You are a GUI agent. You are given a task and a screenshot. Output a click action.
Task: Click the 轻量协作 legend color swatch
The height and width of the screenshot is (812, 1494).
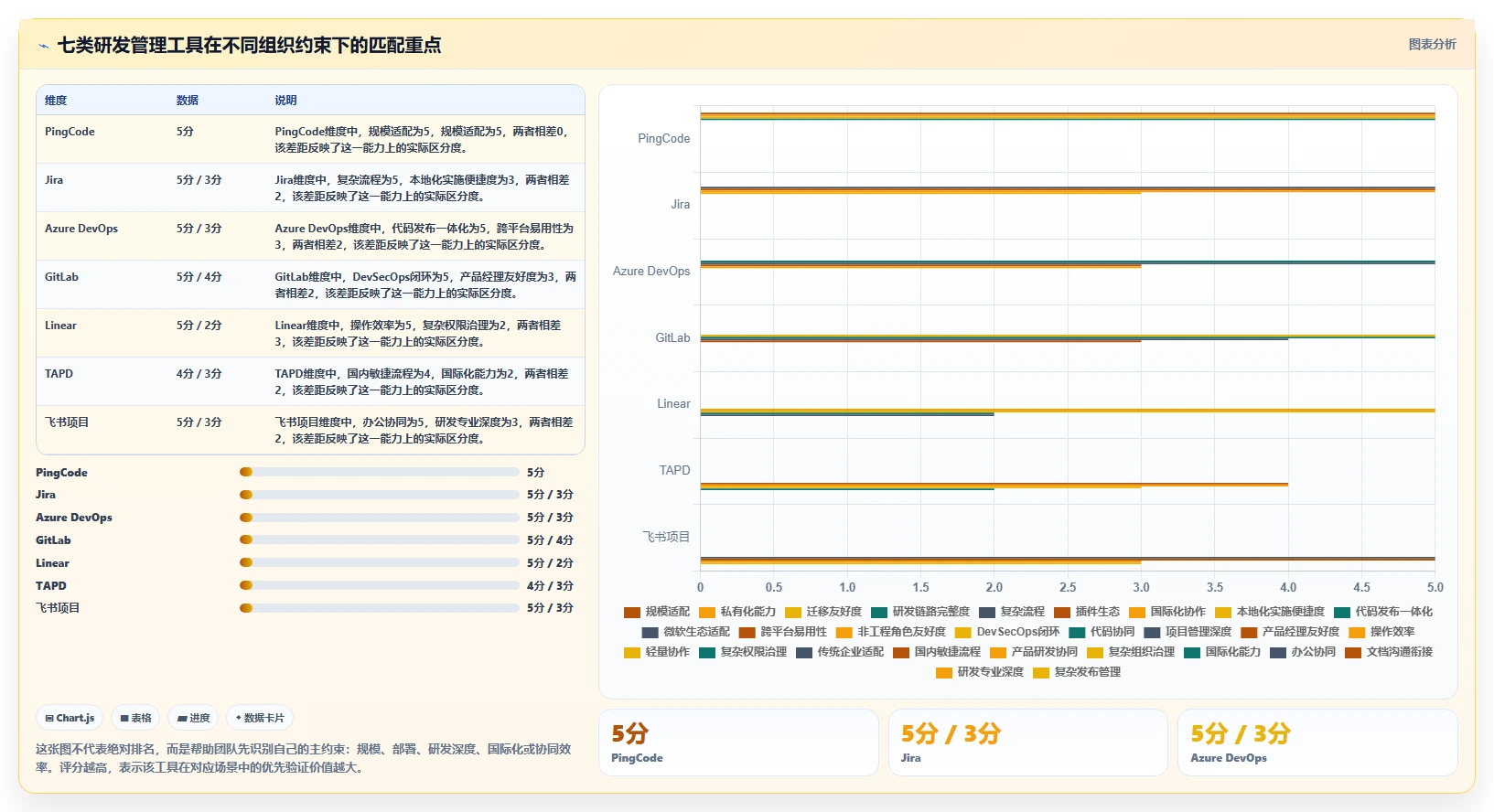tap(632, 652)
